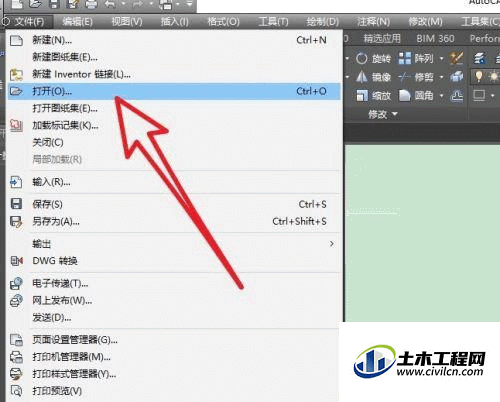Click inside the green drawing canvas
This screenshot has width=500, height=402.
click(x=423, y=233)
